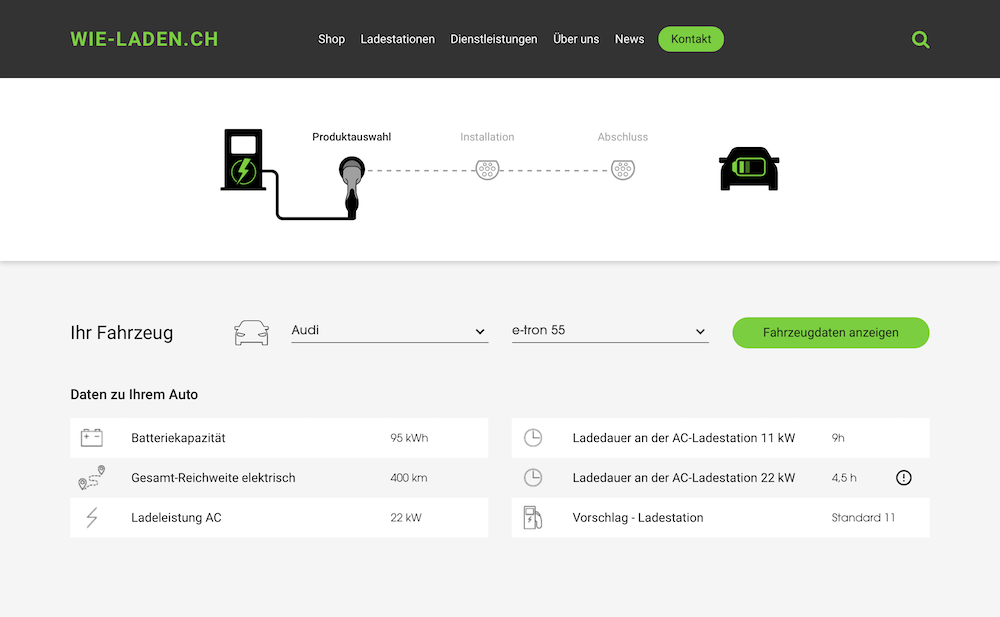Click the 95 kWh value

tap(409, 438)
